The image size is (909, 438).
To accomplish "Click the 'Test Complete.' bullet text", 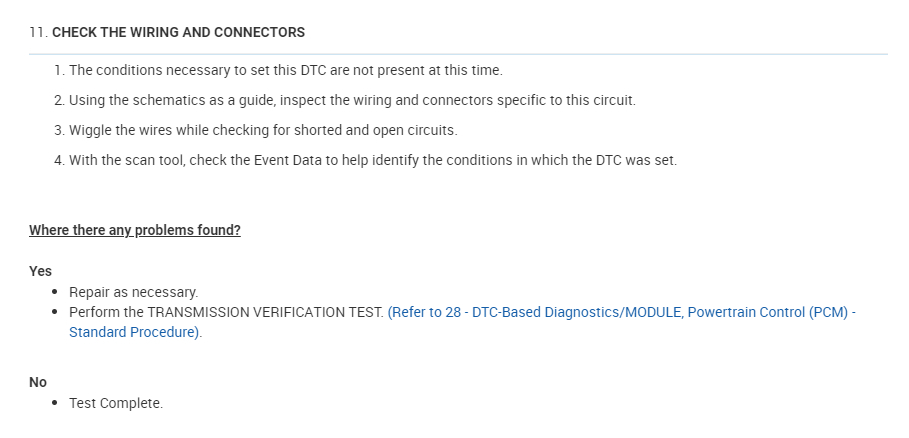I will [x=116, y=403].
